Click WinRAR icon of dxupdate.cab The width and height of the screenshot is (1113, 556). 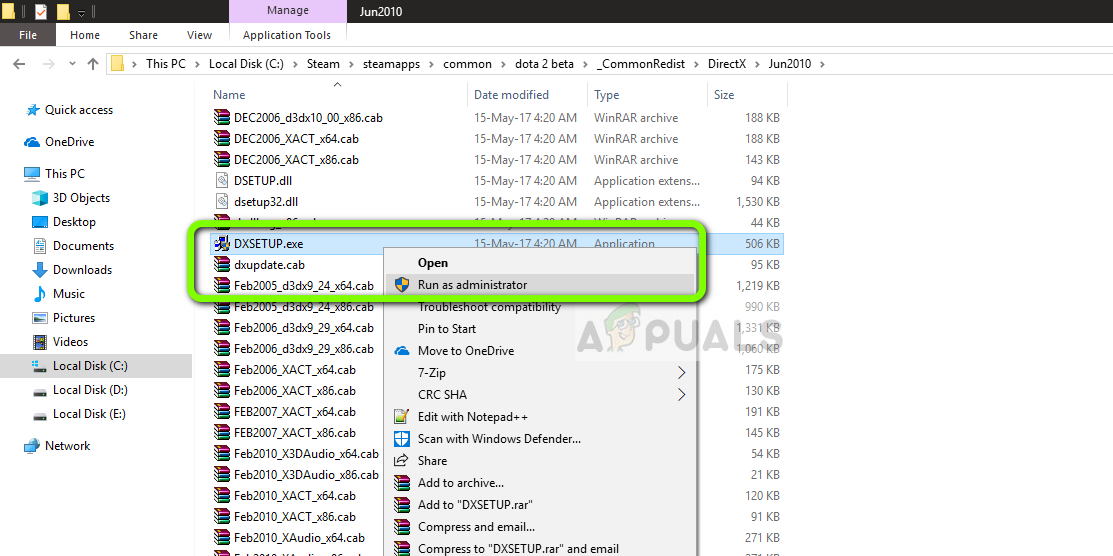pyautogui.click(x=222, y=265)
